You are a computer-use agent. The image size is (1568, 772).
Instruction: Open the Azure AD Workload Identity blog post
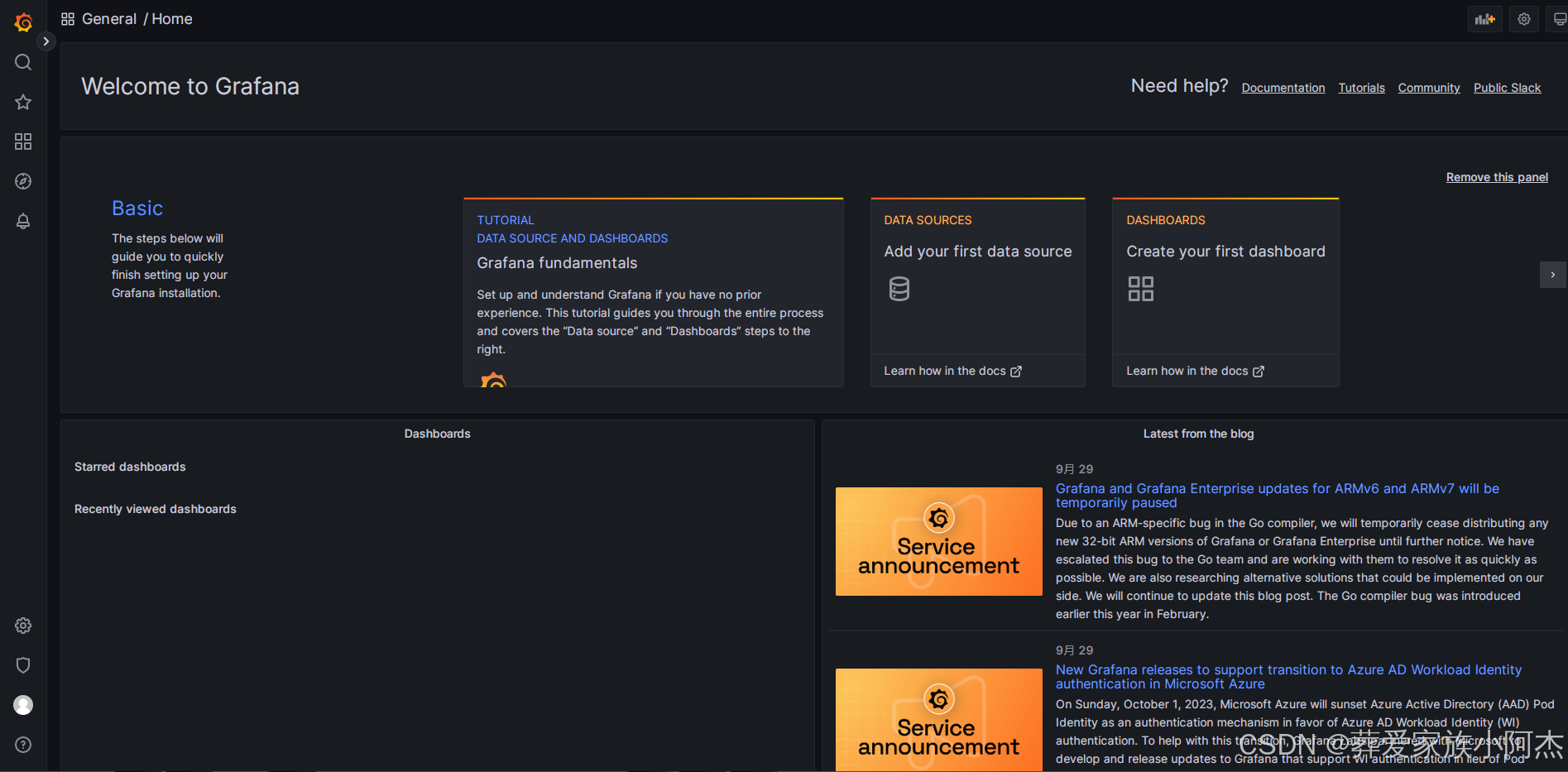click(1288, 677)
